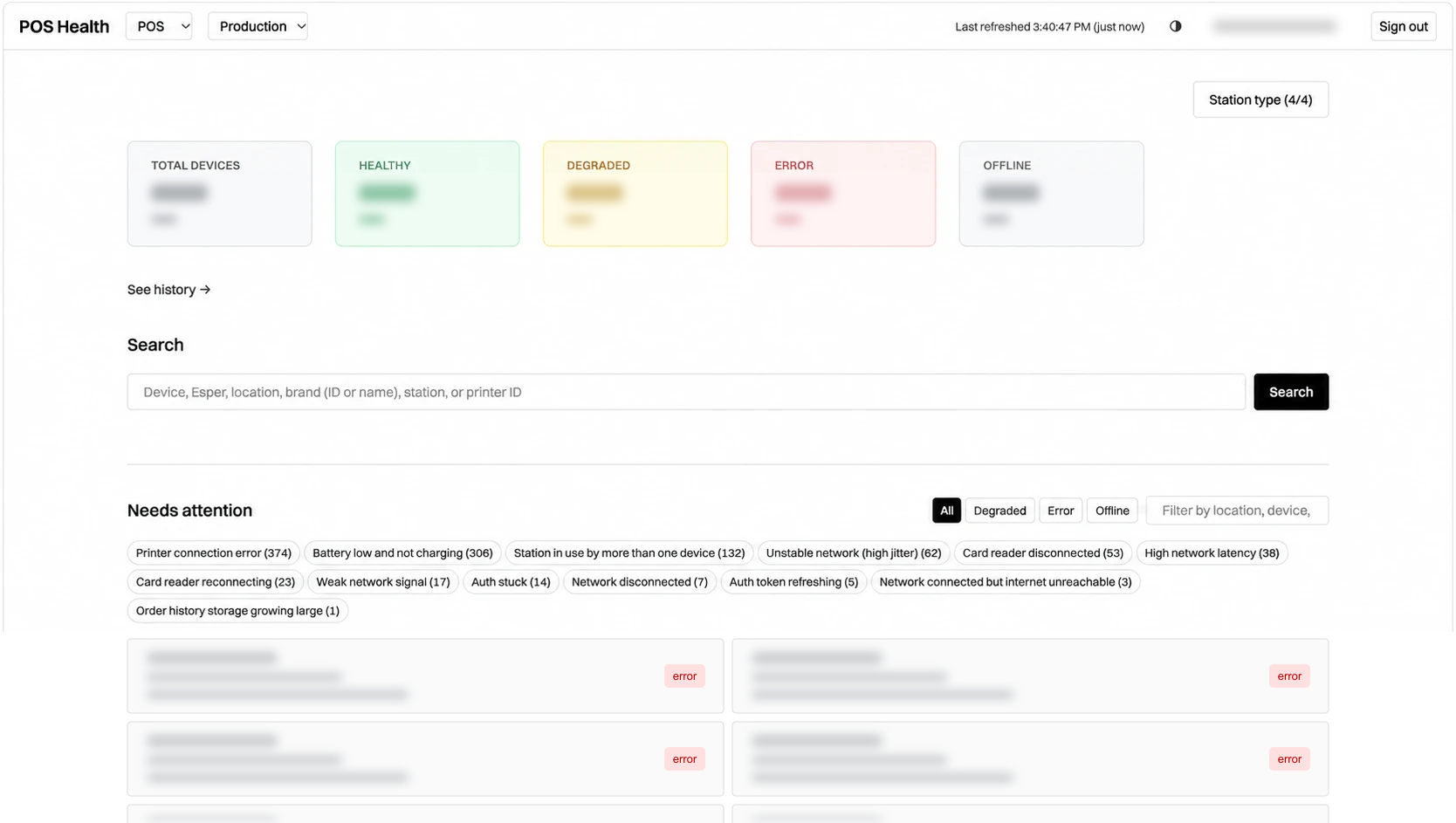Select Network connected but internet unreachable chip
This screenshot has width=1456, height=823.
1006,582
